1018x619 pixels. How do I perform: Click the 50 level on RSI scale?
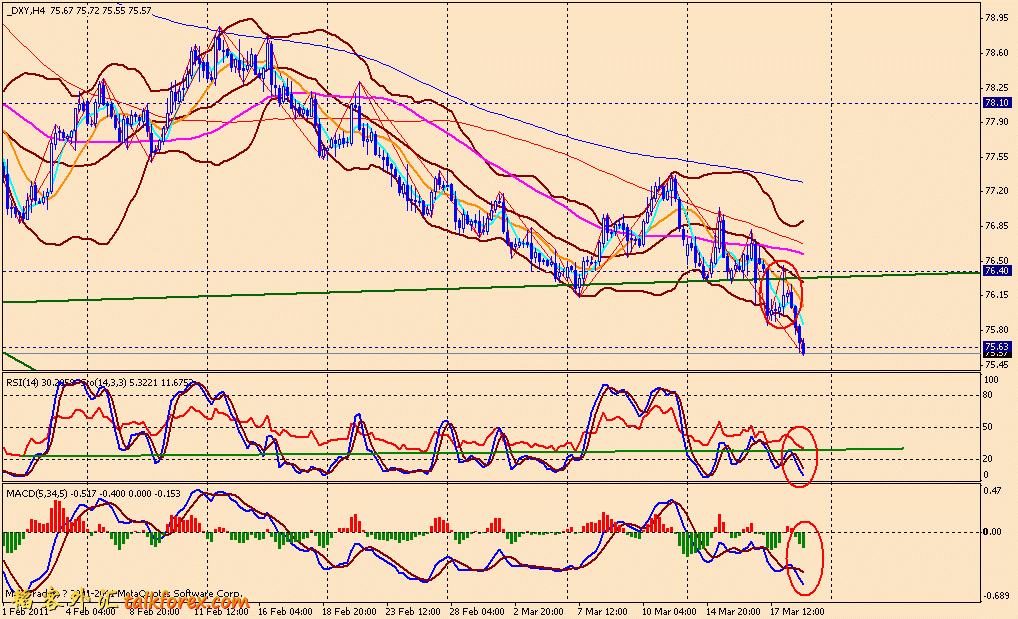coord(987,427)
